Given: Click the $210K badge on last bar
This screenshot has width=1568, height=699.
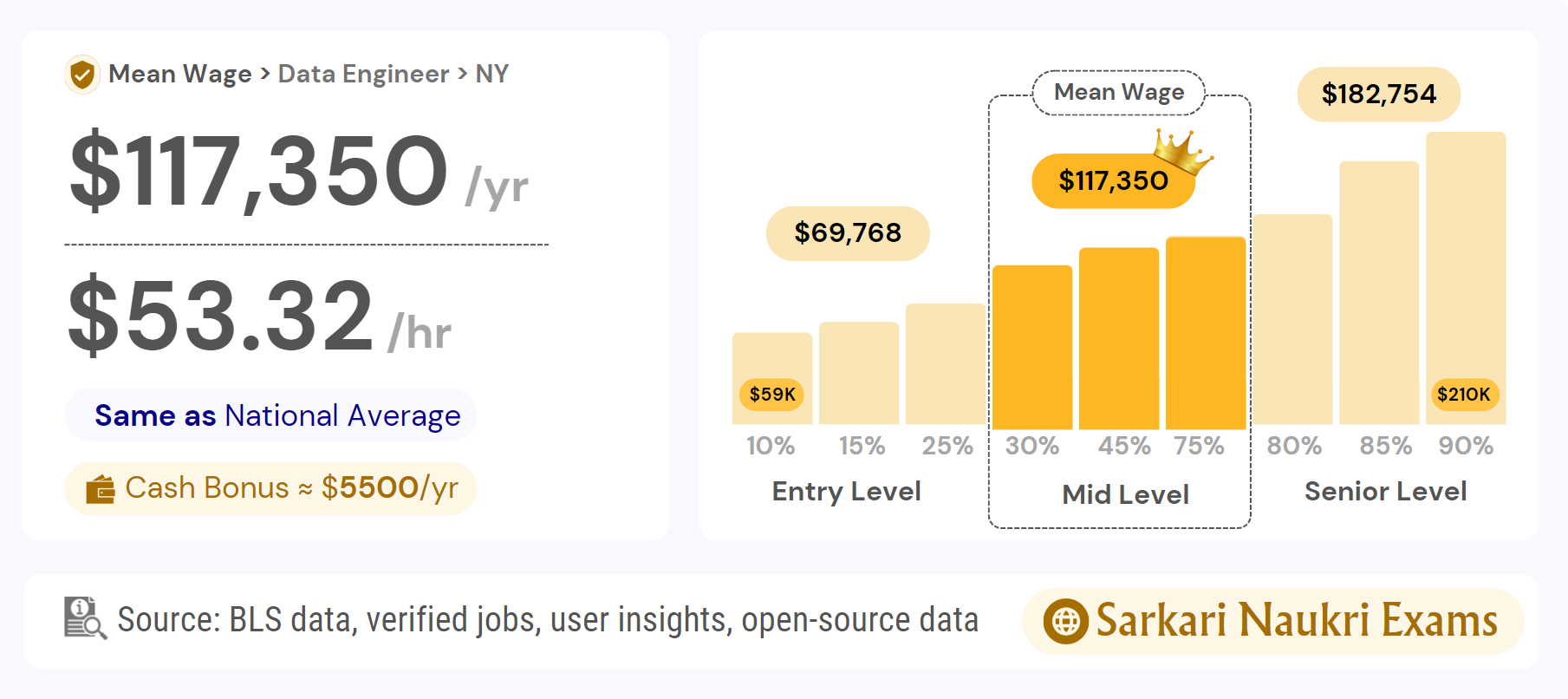Looking at the screenshot, I should coord(1463,395).
